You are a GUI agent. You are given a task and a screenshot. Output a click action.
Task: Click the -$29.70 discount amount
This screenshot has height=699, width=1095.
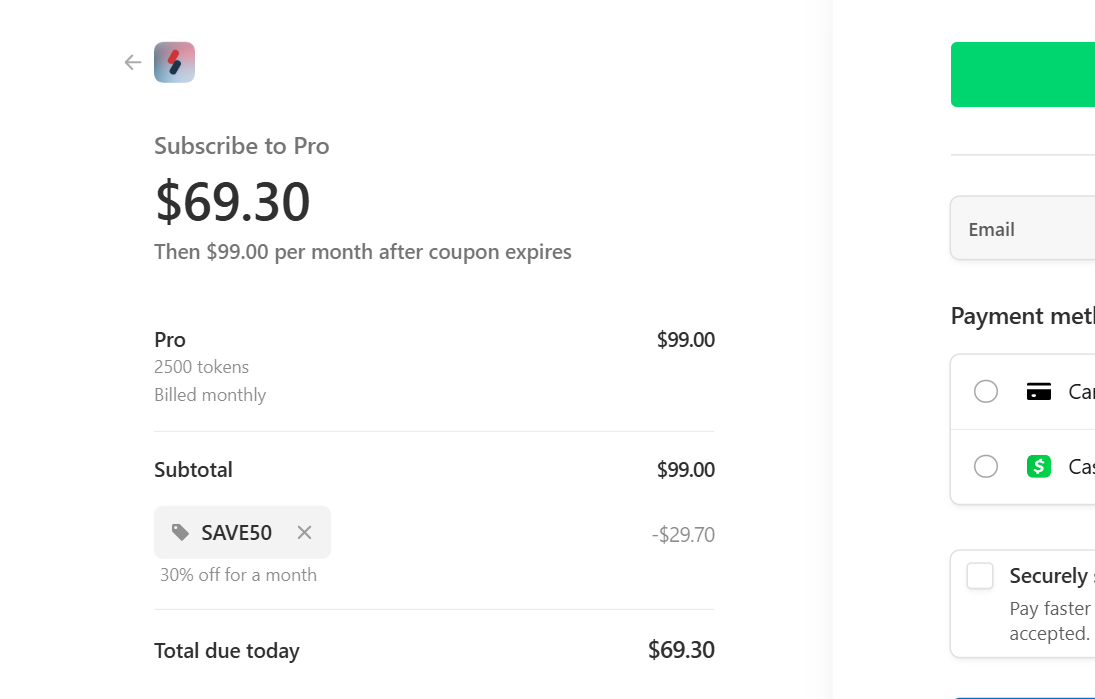pyautogui.click(x=683, y=535)
